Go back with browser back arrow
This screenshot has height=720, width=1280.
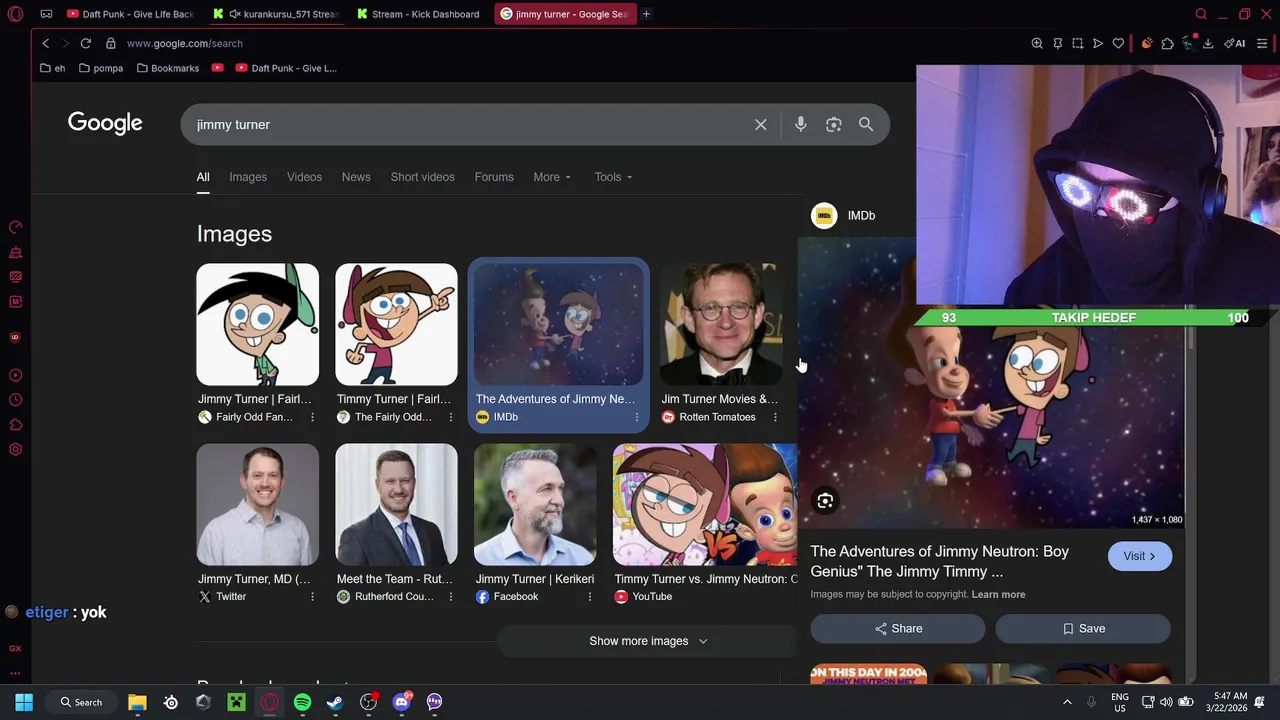tap(46, 44)
